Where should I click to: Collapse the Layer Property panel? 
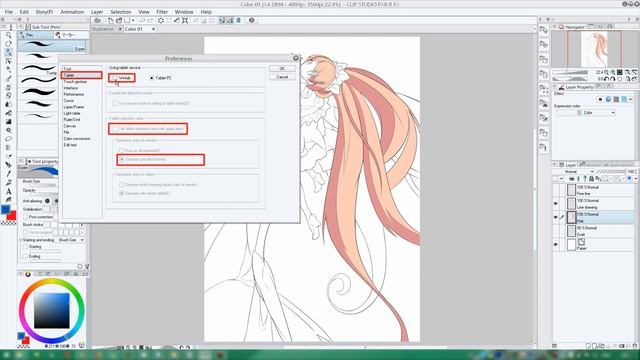554,87
